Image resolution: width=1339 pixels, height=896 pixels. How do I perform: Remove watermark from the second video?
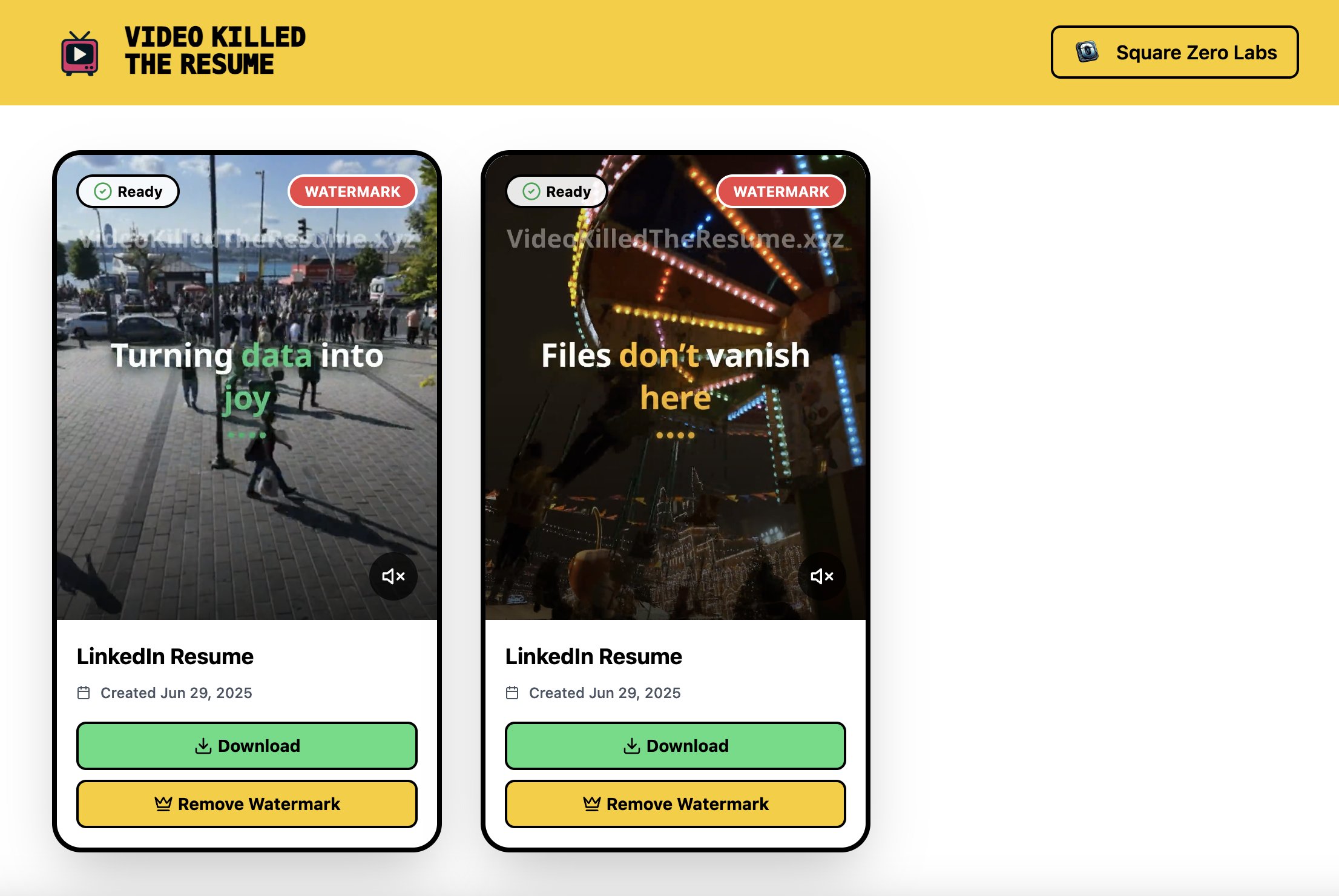(x=676, y=804)
